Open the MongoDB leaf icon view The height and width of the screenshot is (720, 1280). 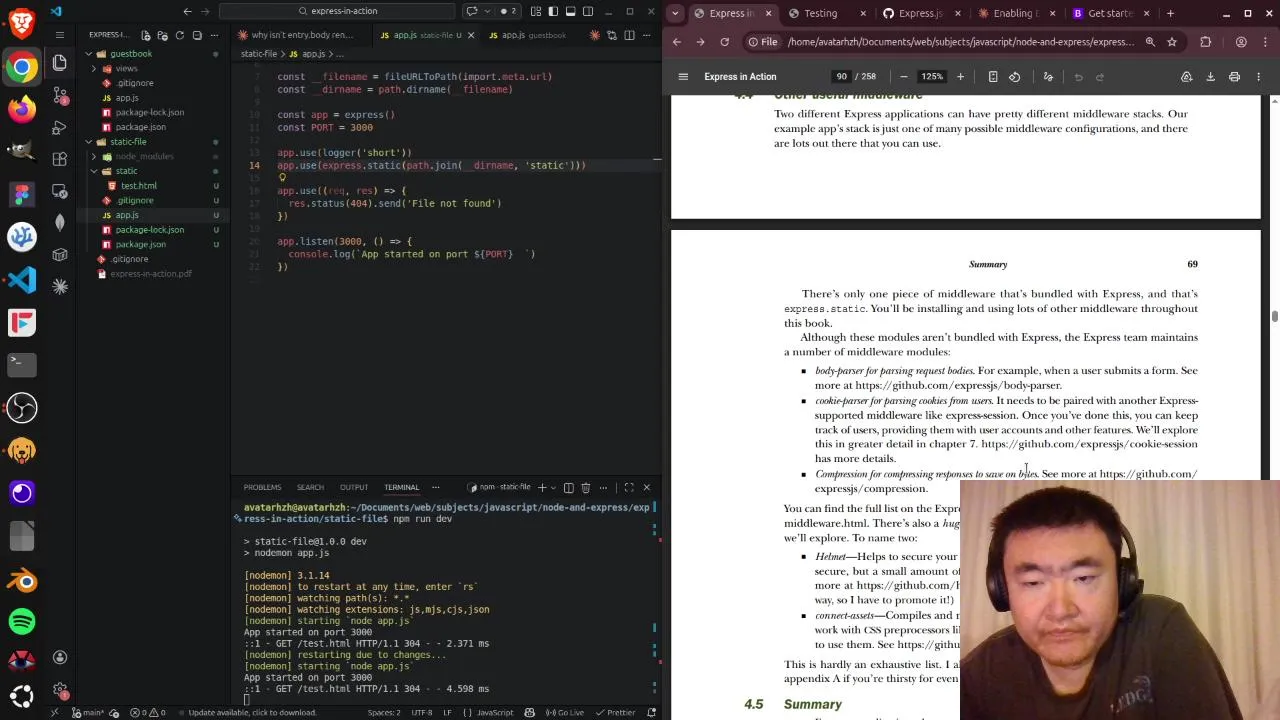coord(60,223)
